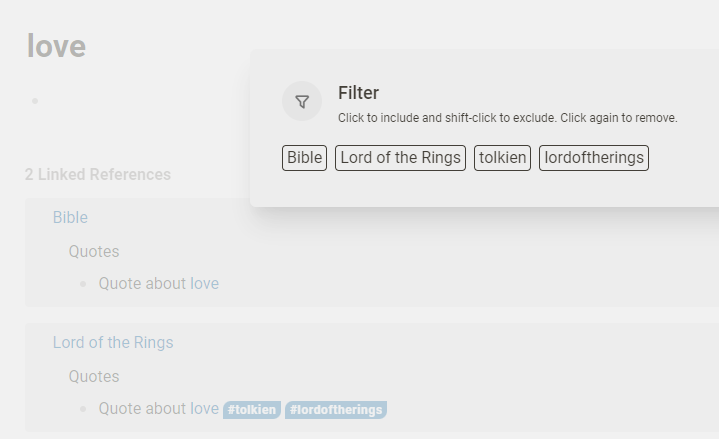The image size is (719, 439).
Task: Click the 'Quote about' text in the Lord of the Rings block
Action: coord(143,408)
